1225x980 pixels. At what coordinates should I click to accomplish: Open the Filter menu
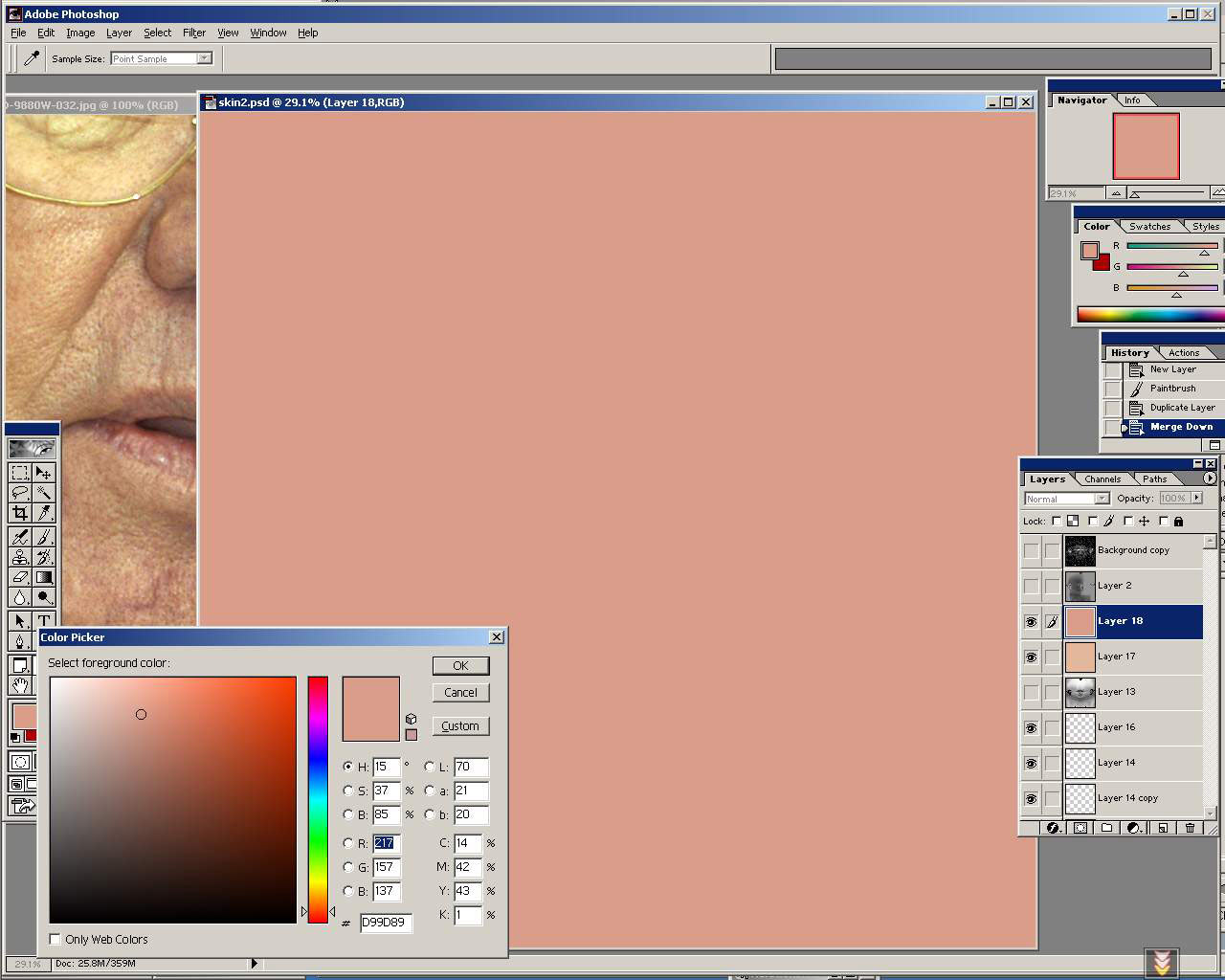click(x=194, y=33)
